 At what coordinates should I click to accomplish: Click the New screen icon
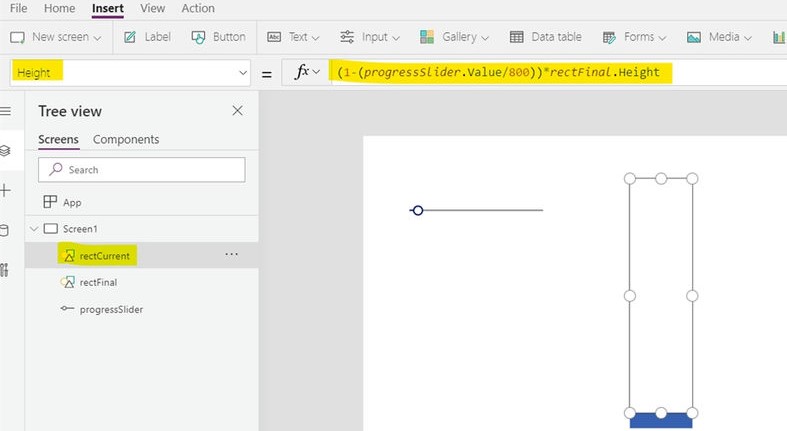click(17, 38)
